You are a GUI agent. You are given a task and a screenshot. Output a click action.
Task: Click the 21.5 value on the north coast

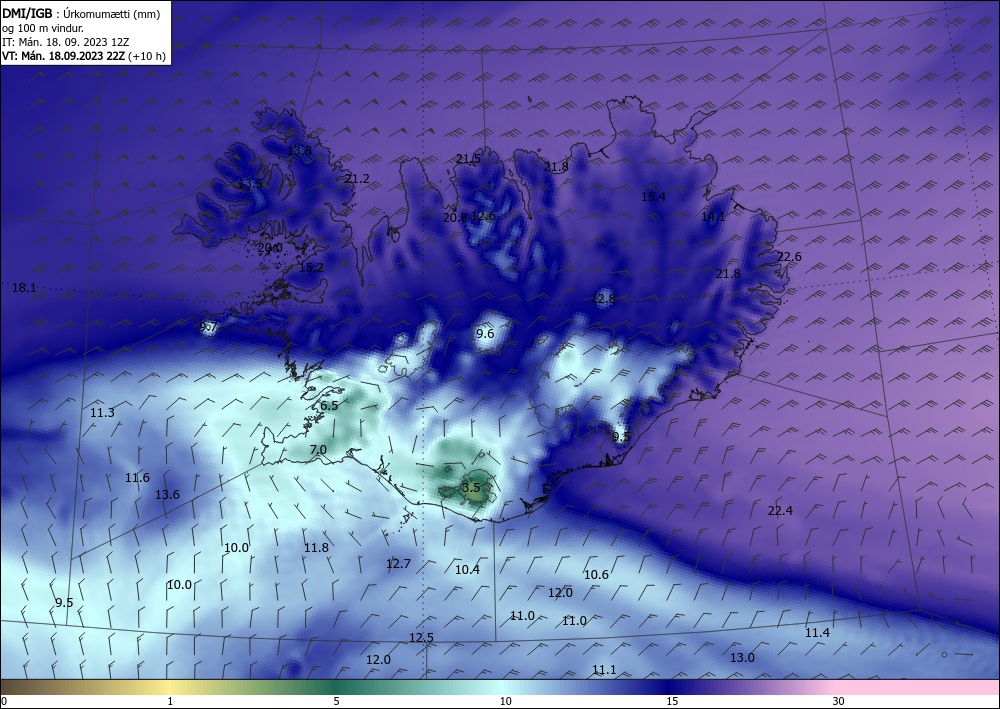point(468,159)
